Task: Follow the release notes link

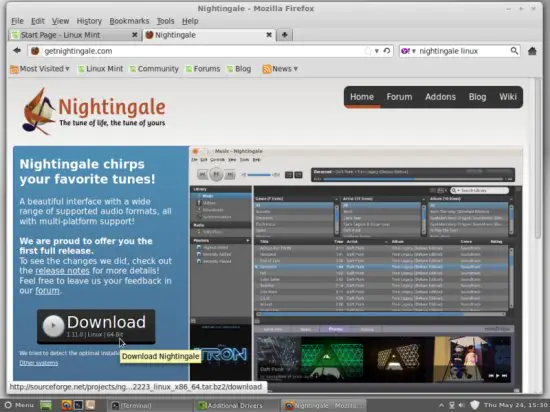Action: click(x=62, y=271)
